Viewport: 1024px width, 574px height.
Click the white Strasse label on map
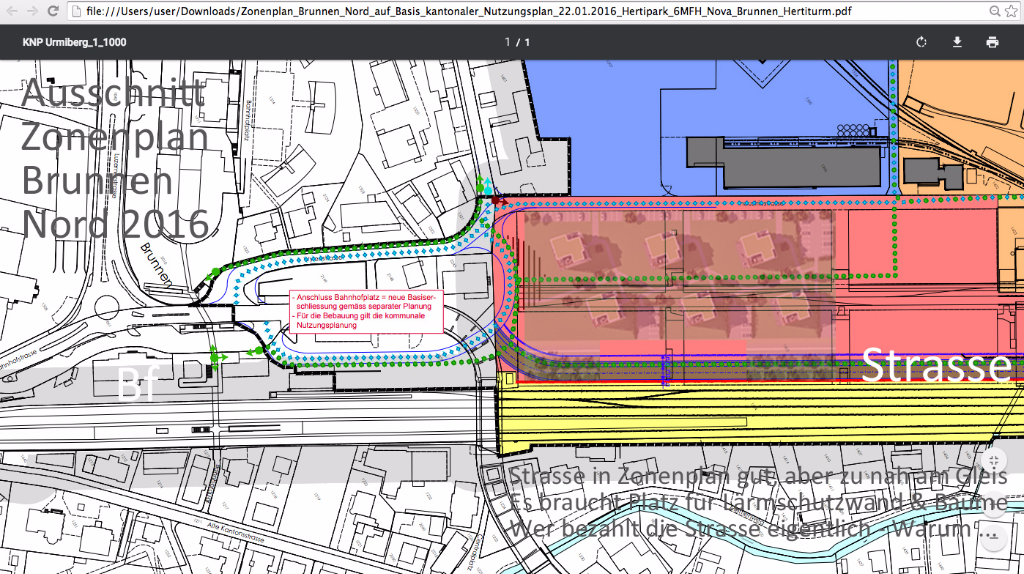pos(935,365)
